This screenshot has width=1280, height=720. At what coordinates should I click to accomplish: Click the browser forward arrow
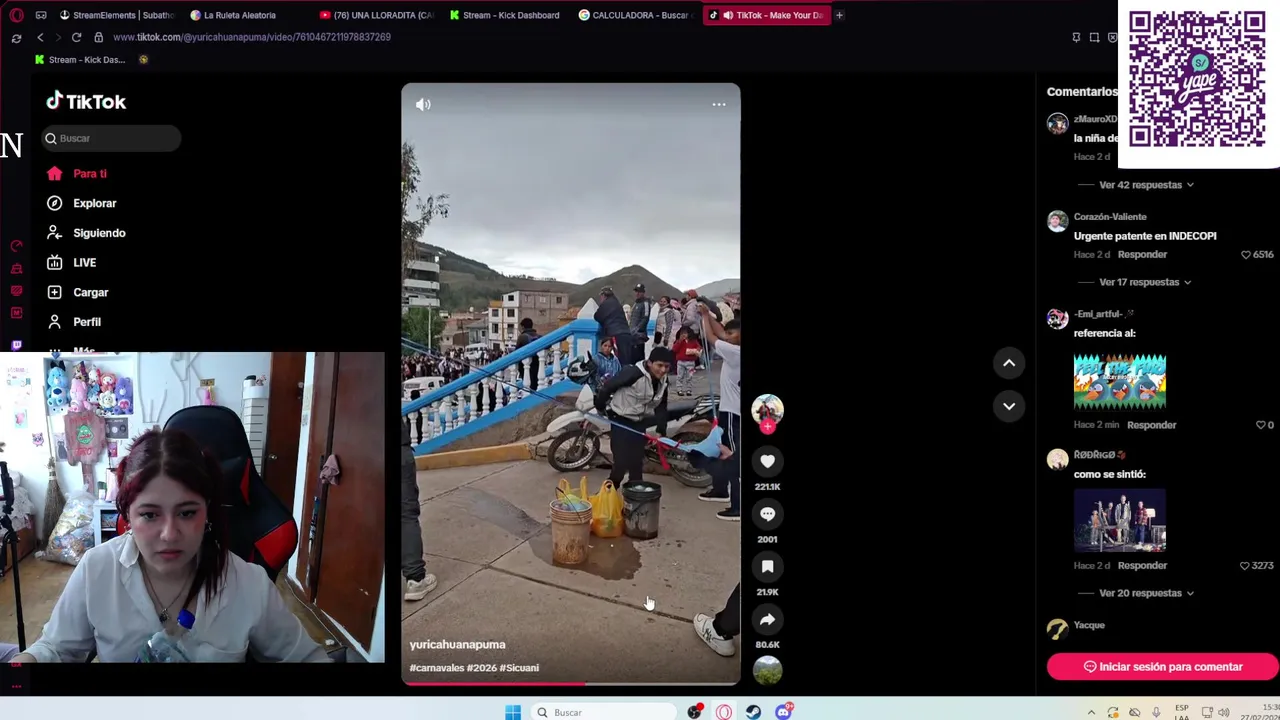click(58, 37)
